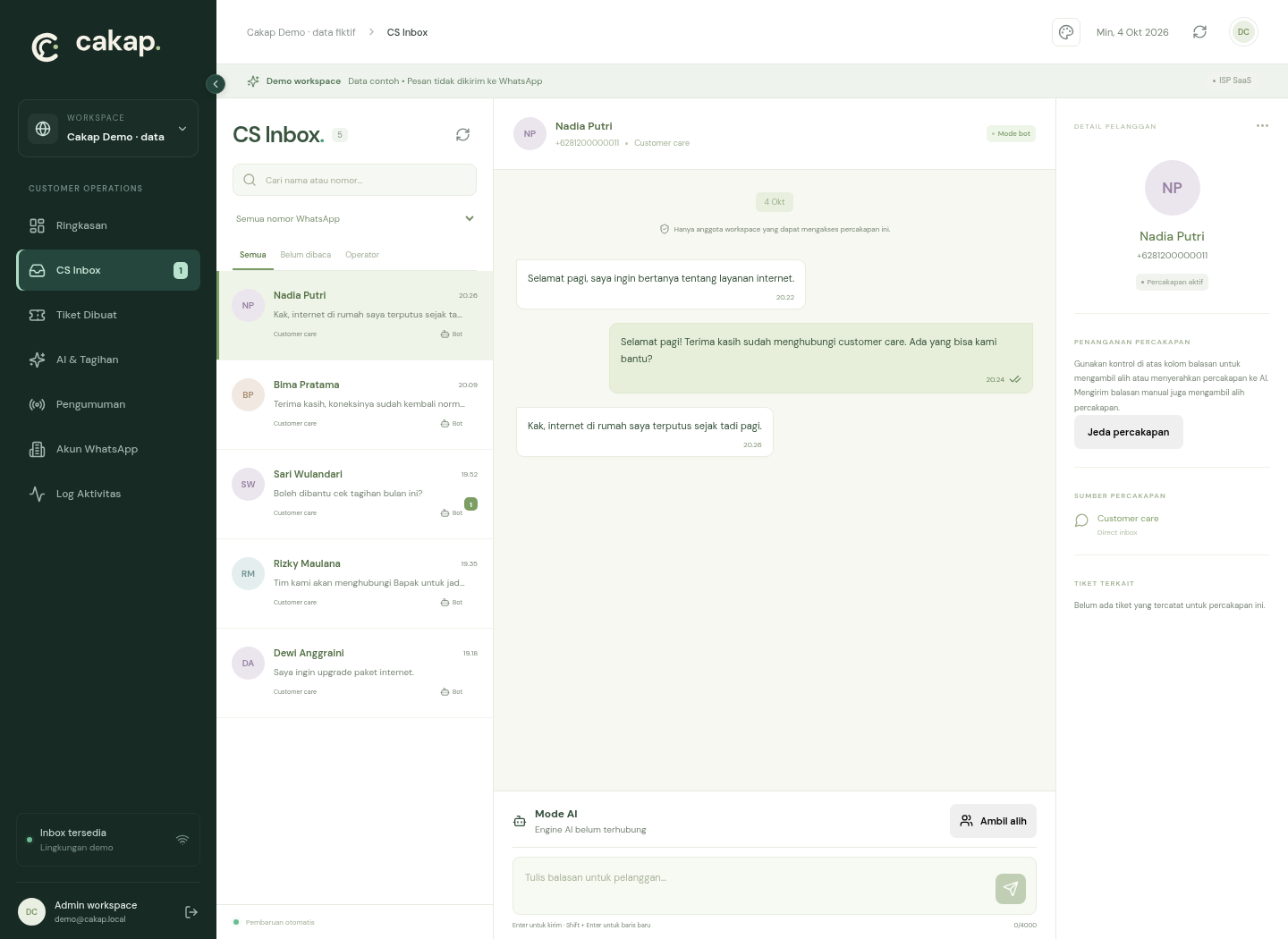1288x939 pixels.
Task: Refresh the CS Inbox list
Action: click(462, 134)
